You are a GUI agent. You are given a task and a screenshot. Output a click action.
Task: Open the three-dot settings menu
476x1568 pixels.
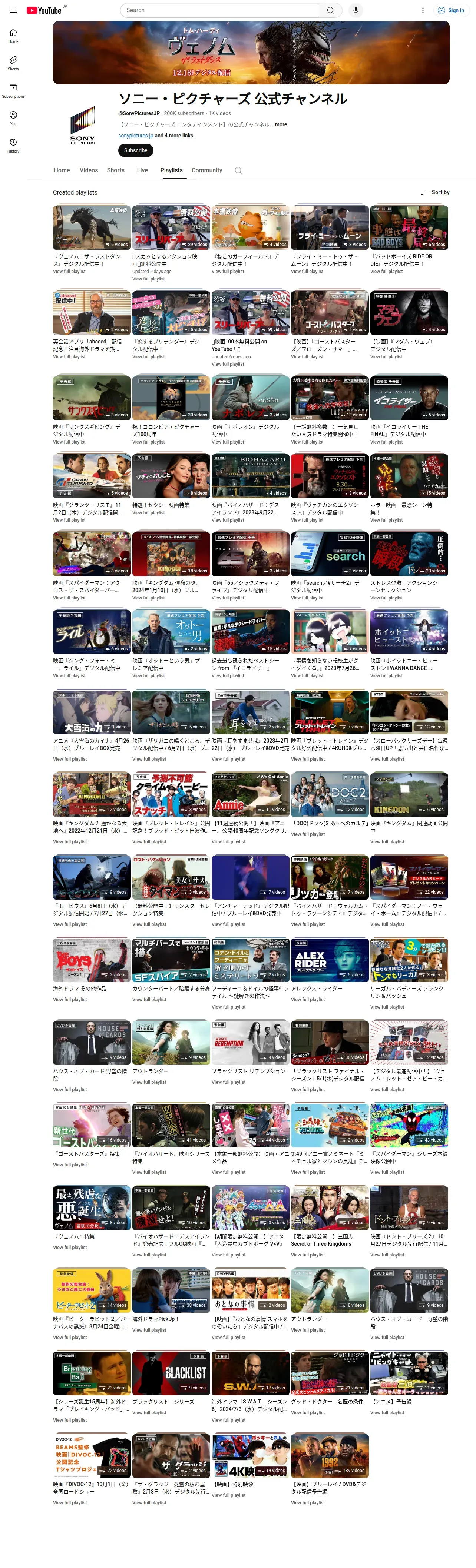click(423, 10)
